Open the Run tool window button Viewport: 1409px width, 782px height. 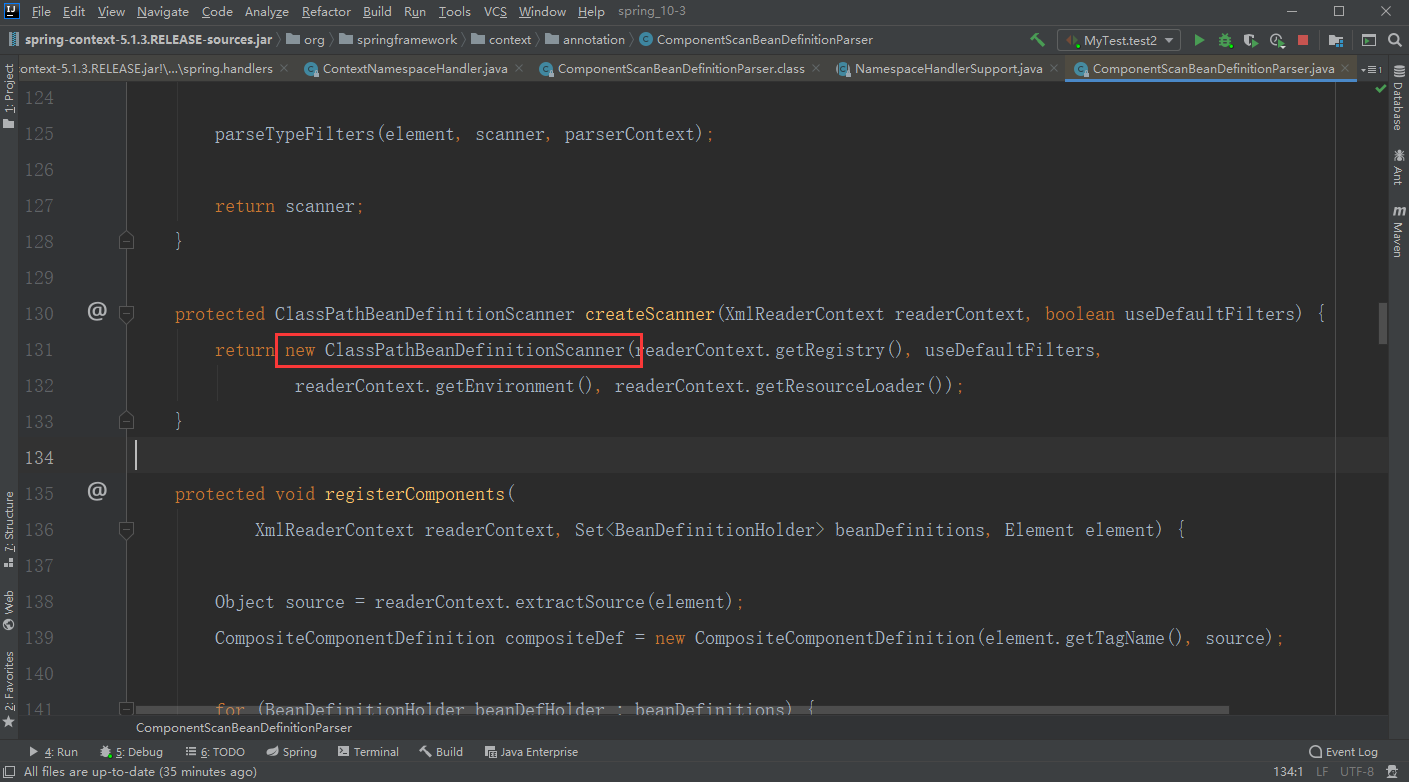(x=53, y=752)
